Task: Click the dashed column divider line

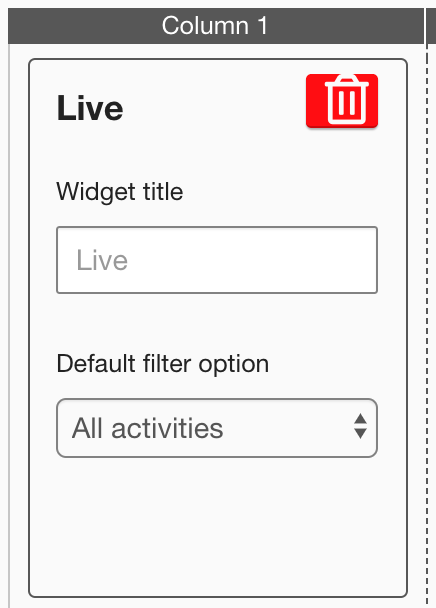Action: [427, 310]
